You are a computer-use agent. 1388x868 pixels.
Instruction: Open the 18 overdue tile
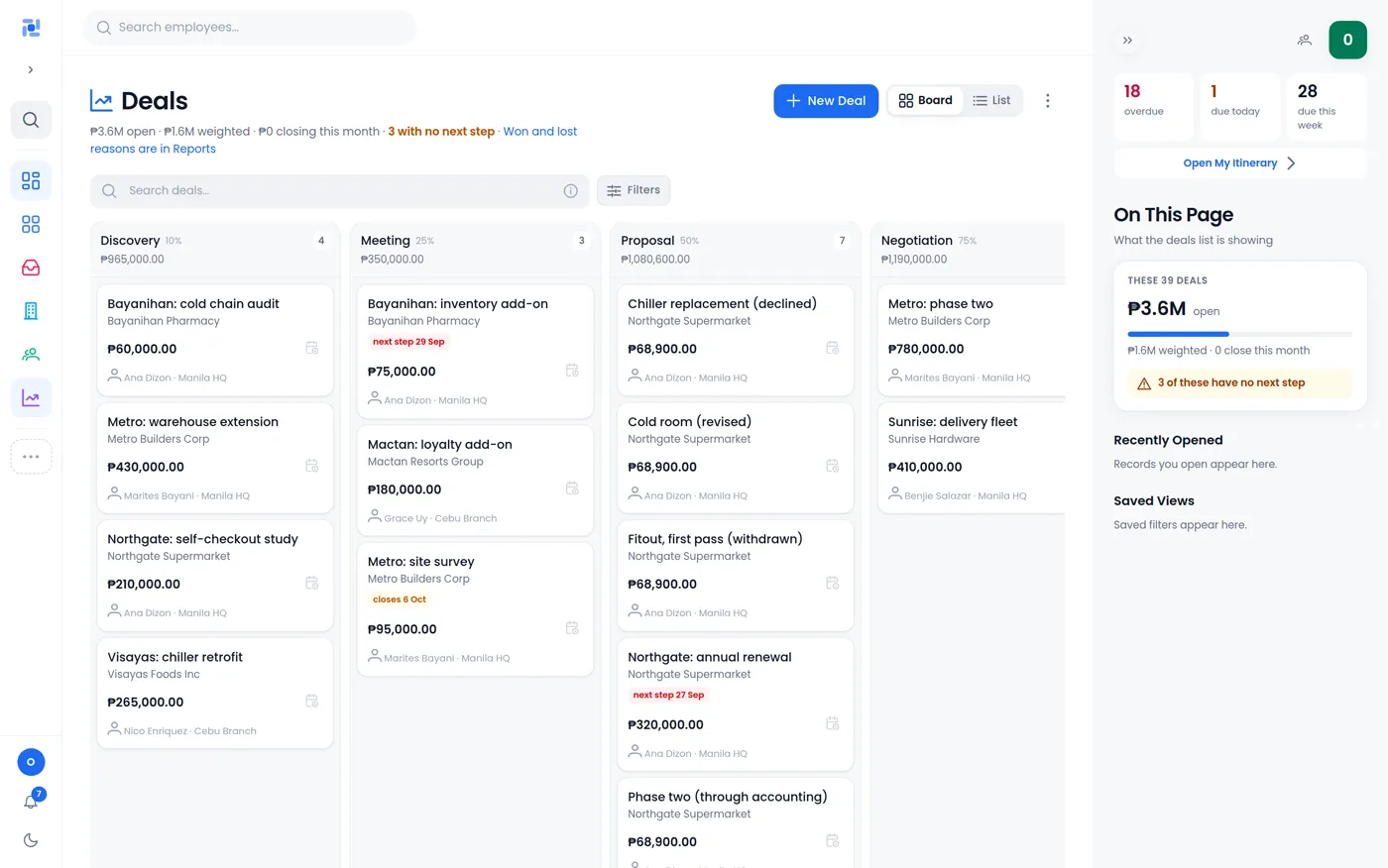(x=1154, y=107)
